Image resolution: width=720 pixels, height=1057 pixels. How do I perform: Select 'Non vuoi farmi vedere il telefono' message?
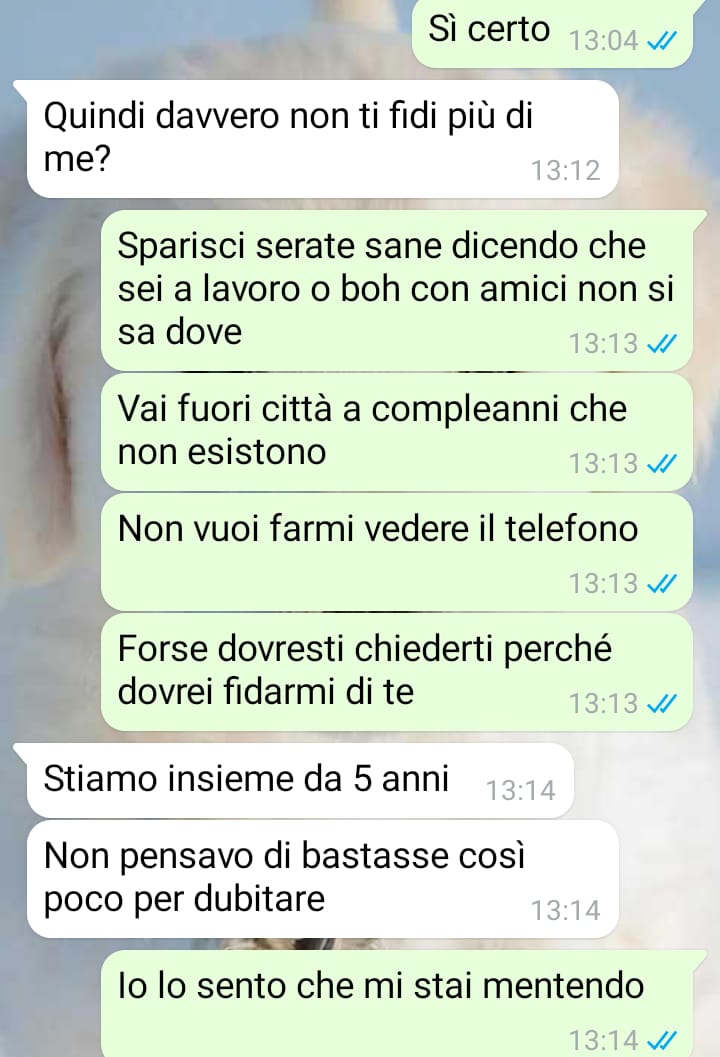tap(396, 552)
